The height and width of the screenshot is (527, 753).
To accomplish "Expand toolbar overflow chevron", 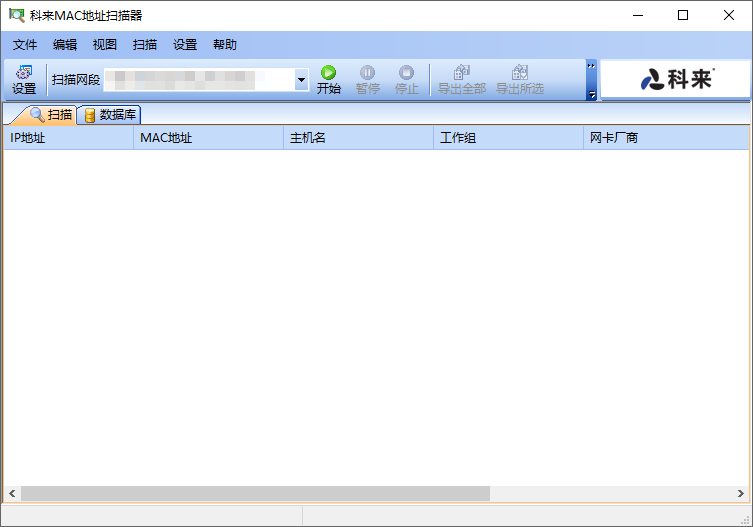I will [x=591, y=66].
